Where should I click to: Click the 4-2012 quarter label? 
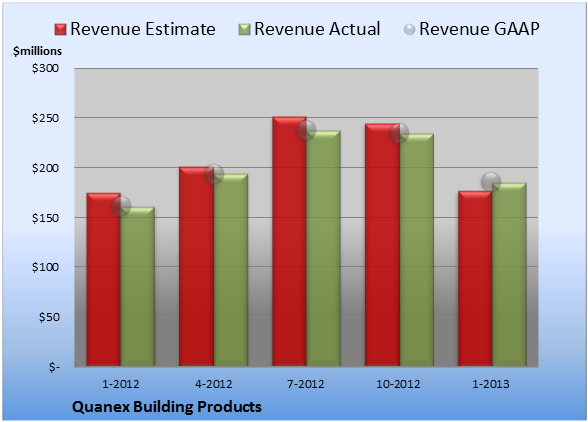[x=214, y=384]
